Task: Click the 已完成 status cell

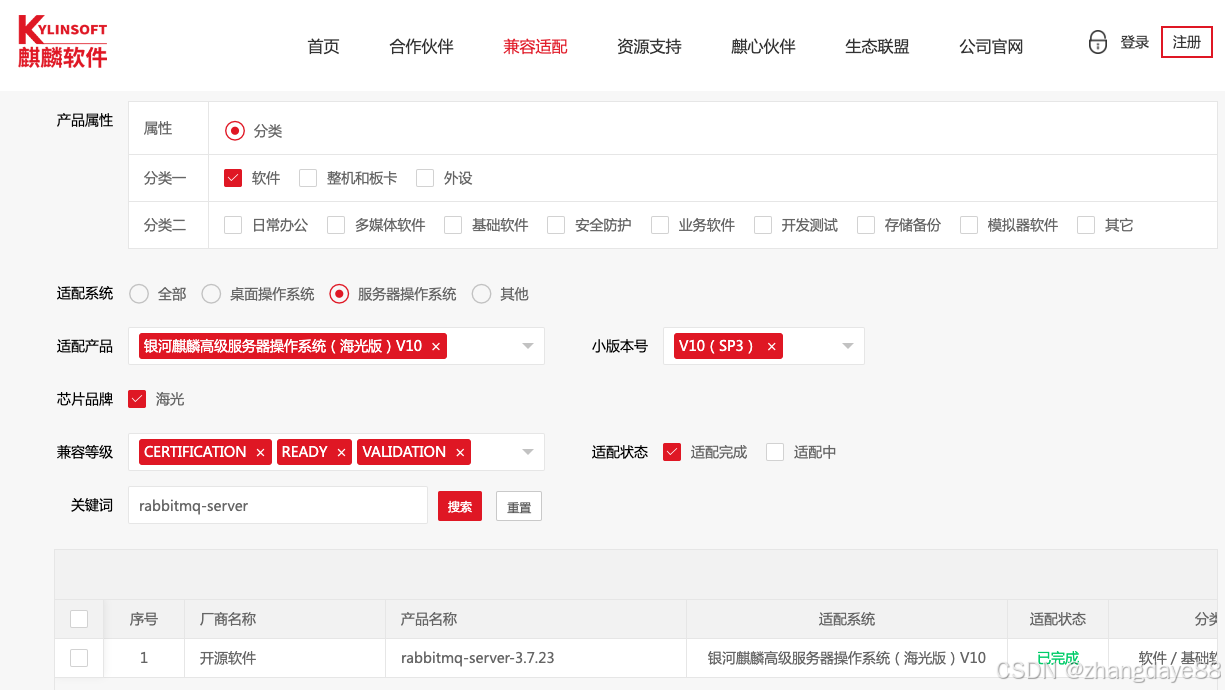Action: 1058,658
